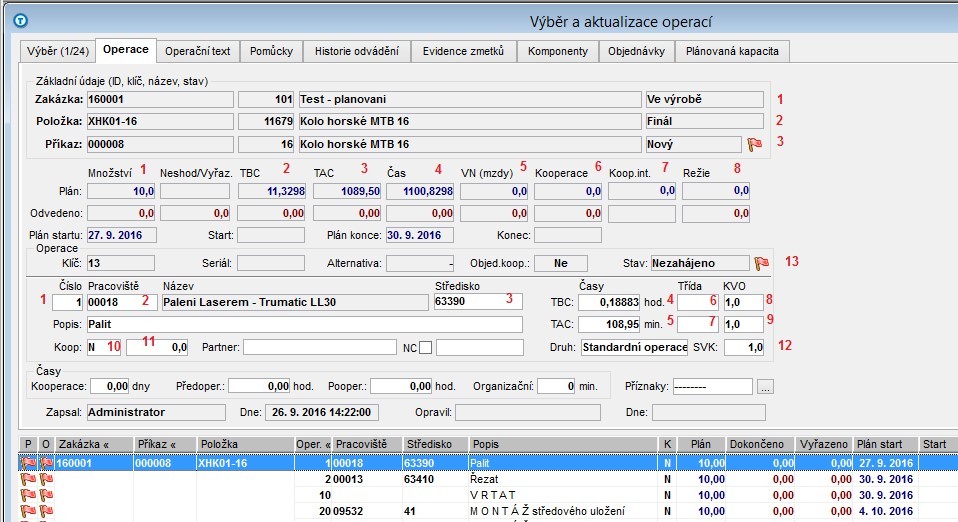Click the Kooperace dny field
958x522 pixels.
coord(110,387)
